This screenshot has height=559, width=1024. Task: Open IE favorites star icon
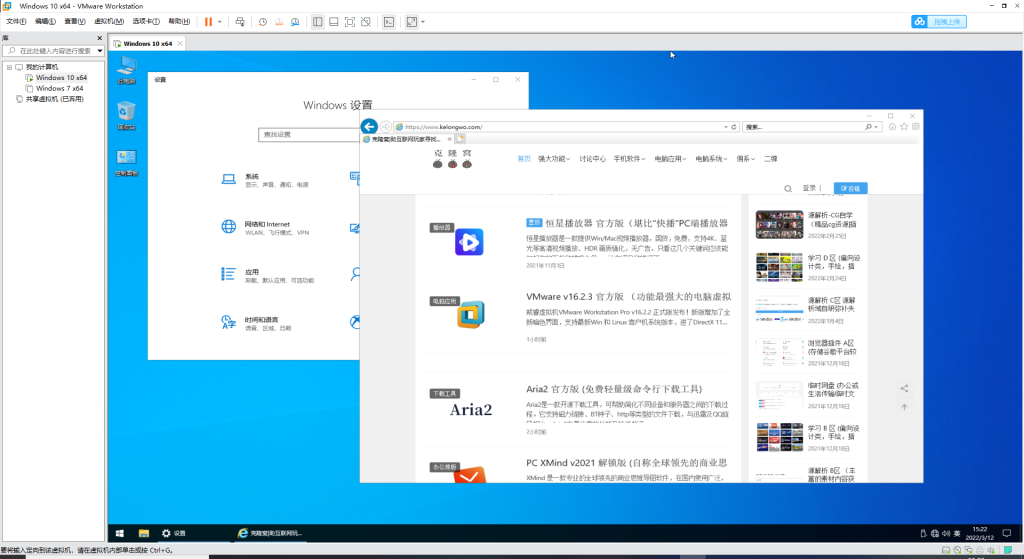coord(904,127)
